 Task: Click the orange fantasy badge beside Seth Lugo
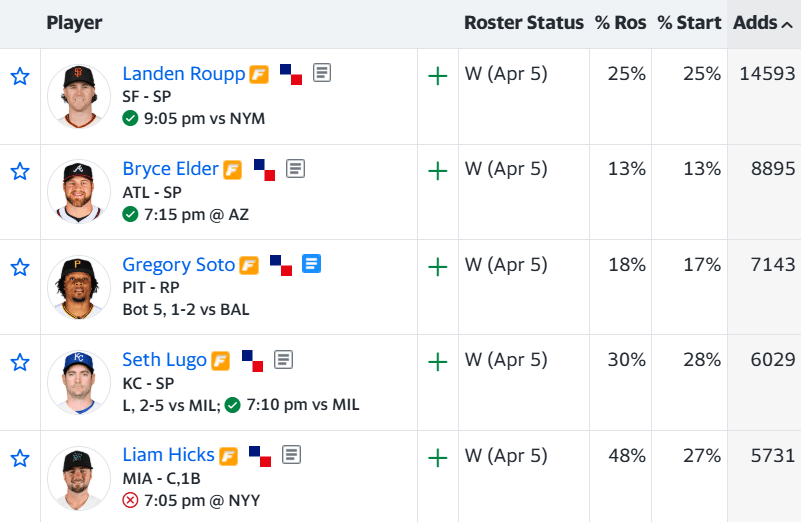coord(220,360)
